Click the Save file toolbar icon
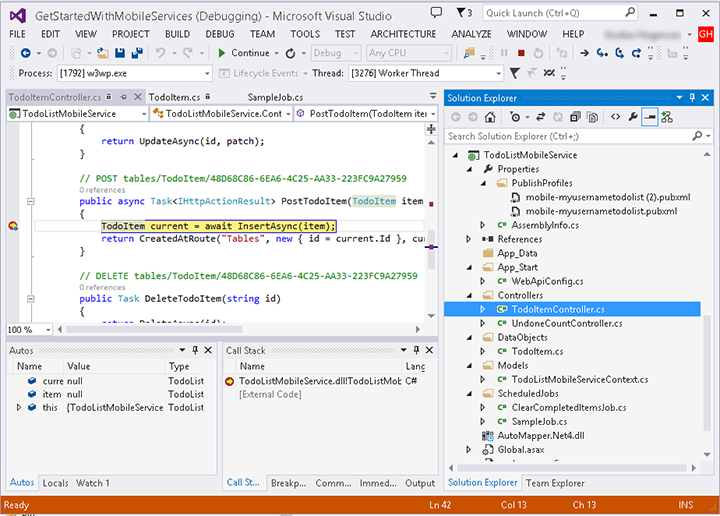Image resolution: width=720 pixels, height=516 pixels. 120,53
